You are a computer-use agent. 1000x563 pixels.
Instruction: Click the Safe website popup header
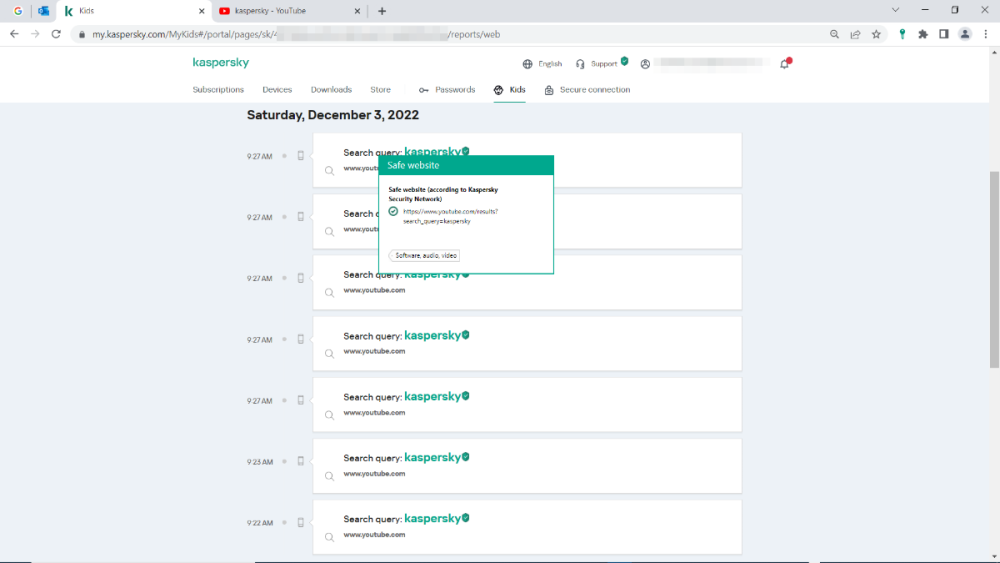466,165
